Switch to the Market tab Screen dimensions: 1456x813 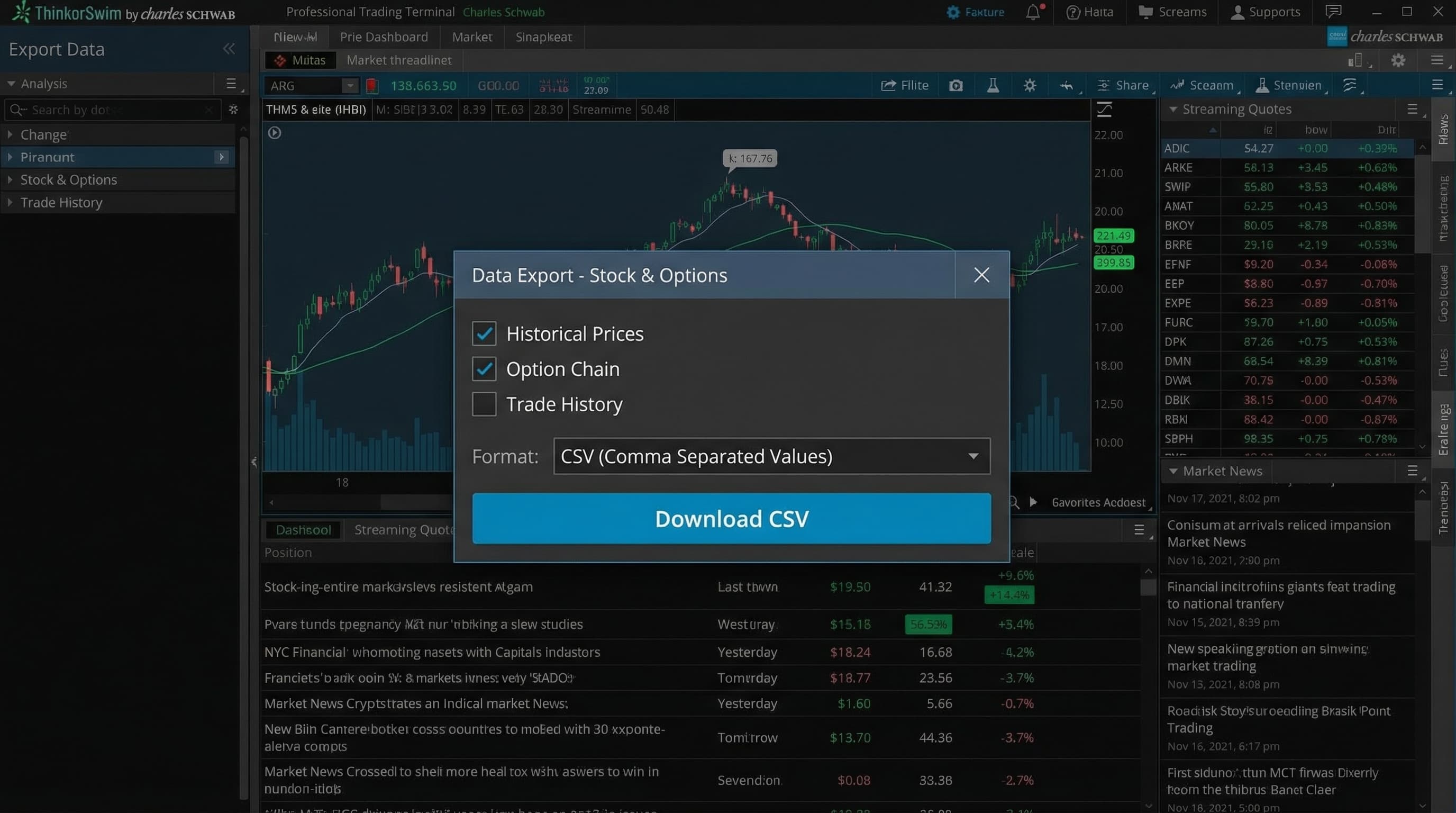[x=472, y=37]
